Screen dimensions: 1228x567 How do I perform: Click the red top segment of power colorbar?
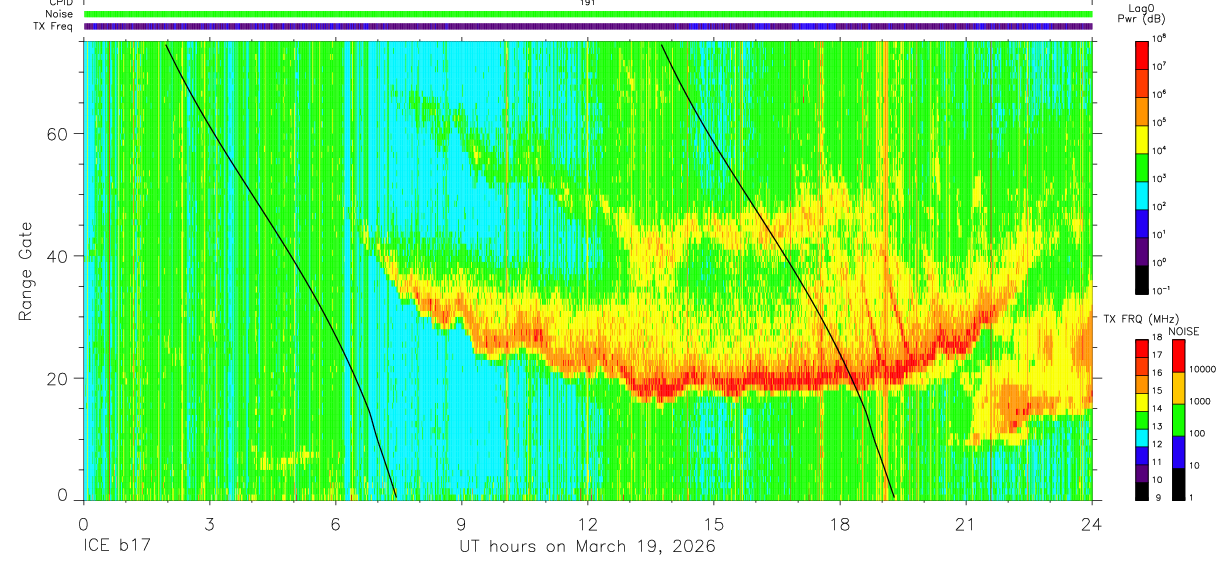(x=1142, y=54)
